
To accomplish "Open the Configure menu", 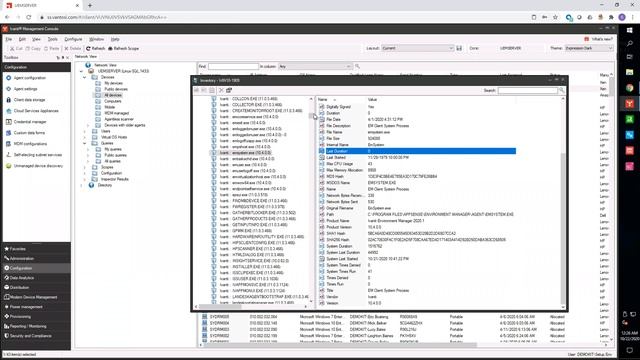I will tap(73, 39).
